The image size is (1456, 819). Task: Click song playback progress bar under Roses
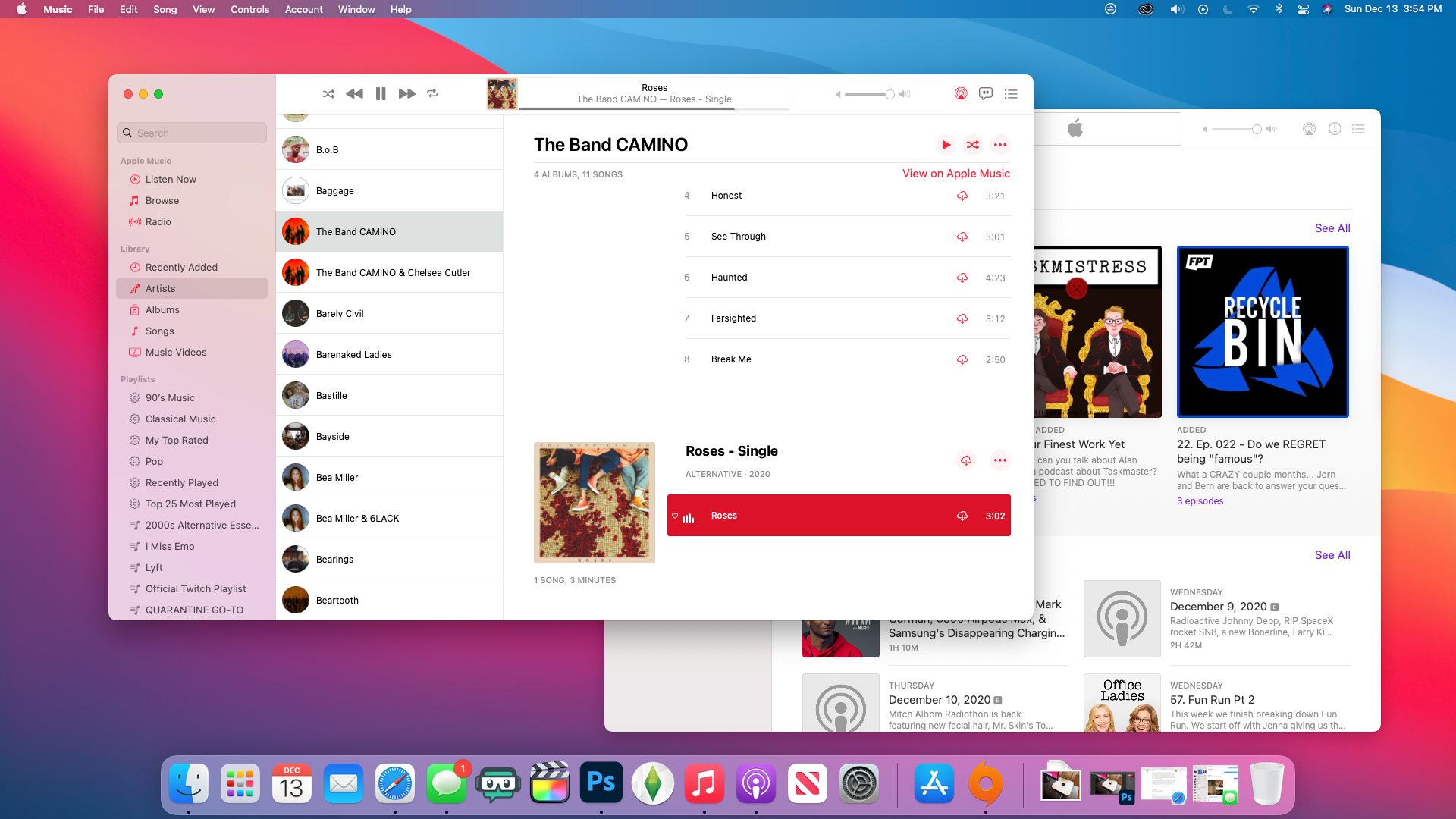click(654, 109)
